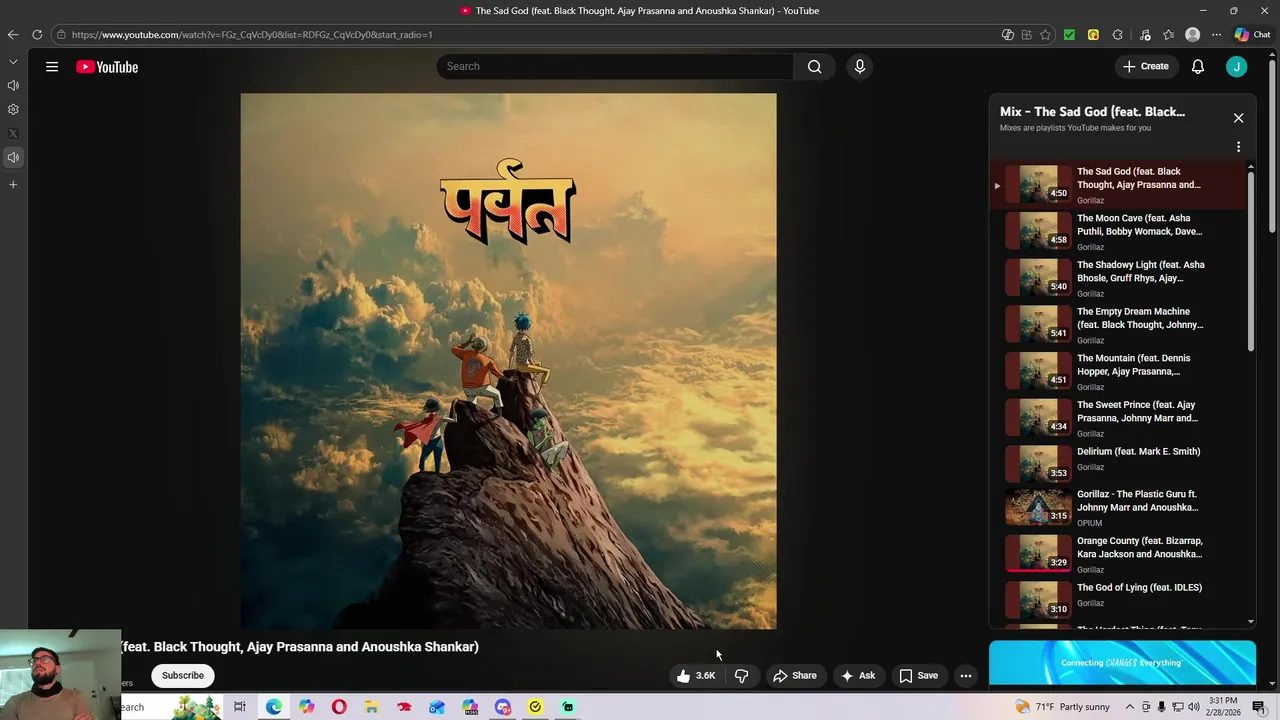Like the video with the thumbs-up button
1280x720 pixels.
(695, 676)
